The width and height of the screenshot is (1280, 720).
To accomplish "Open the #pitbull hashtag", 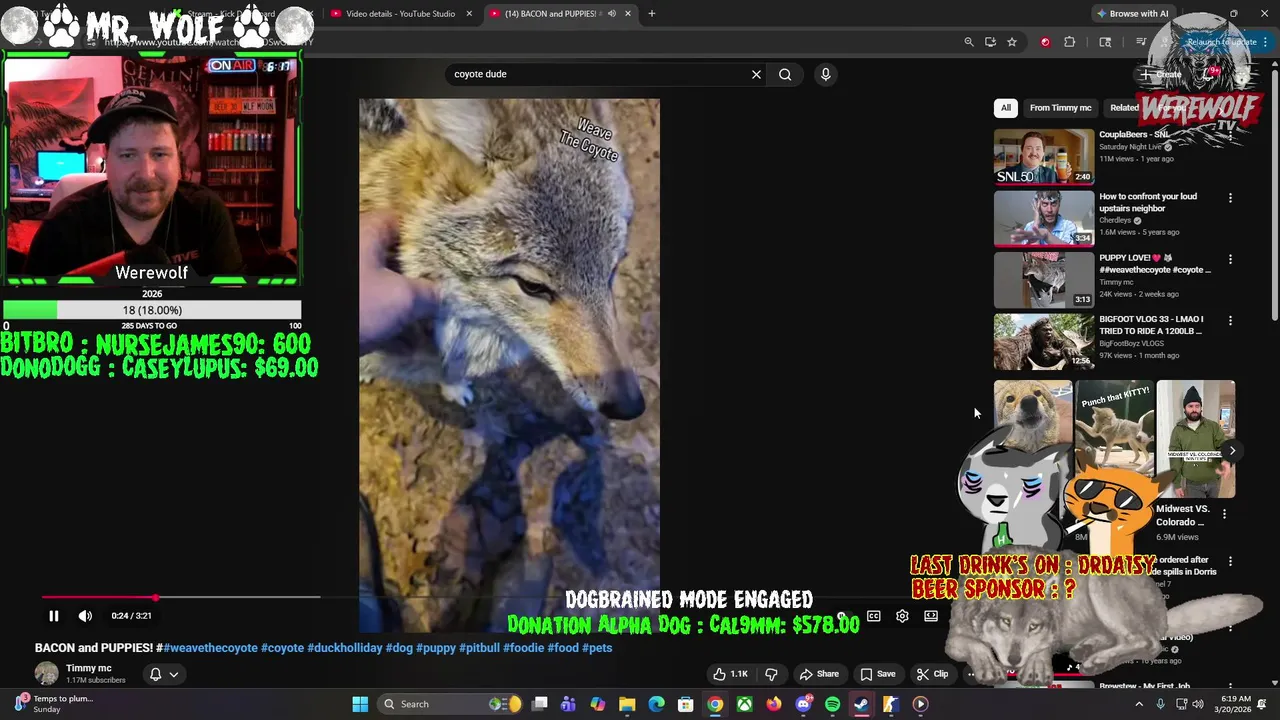I will pyautogui.click(x=480, y=648).
